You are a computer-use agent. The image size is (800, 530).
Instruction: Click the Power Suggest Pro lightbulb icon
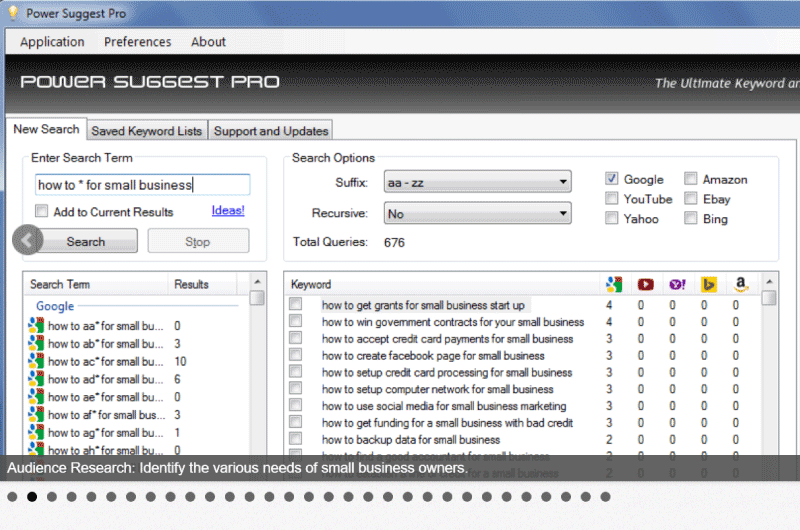tap(13, 13)
